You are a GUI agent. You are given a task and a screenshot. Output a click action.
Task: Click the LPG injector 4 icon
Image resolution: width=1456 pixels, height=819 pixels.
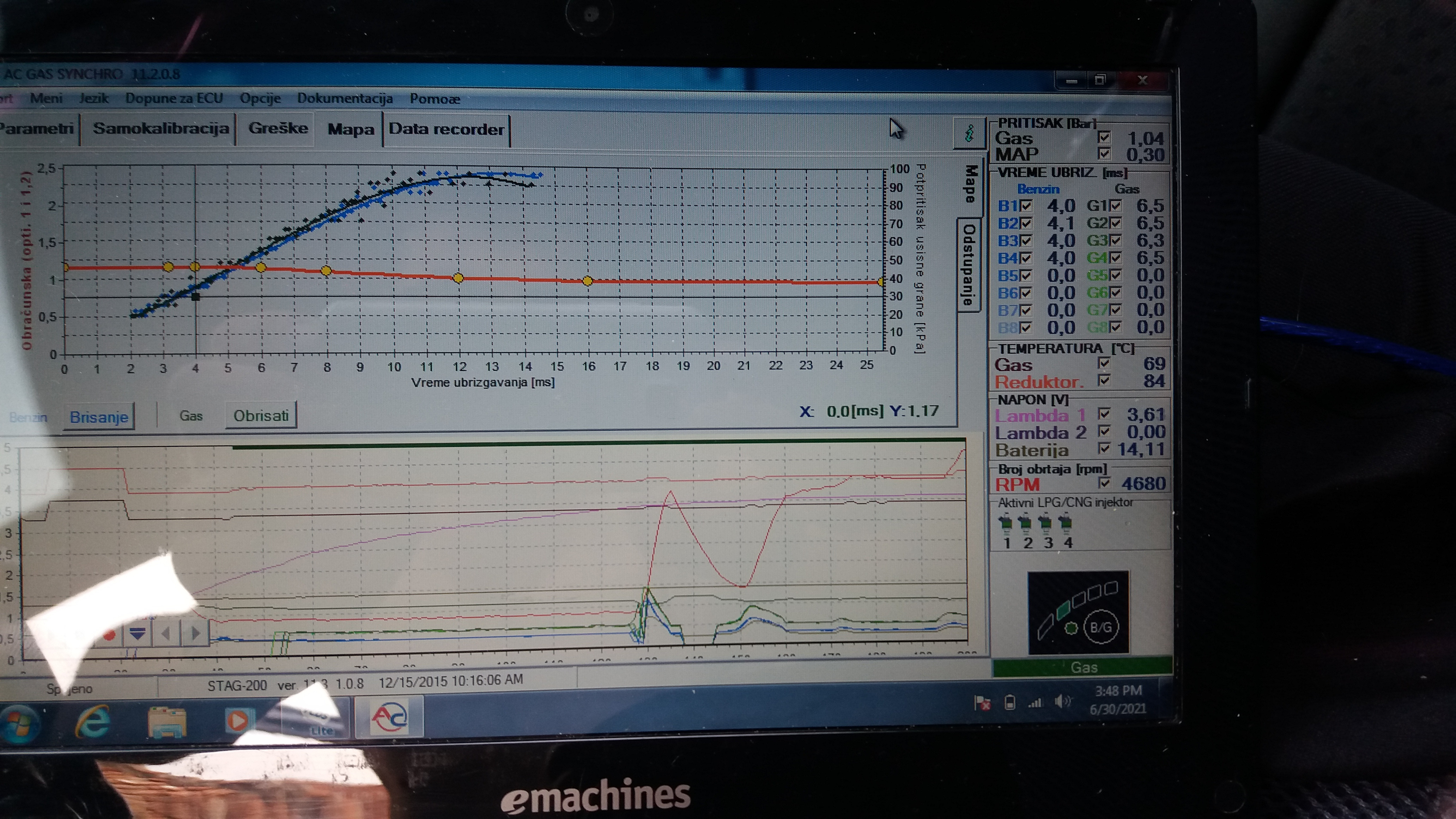[x=1066, y=524]
